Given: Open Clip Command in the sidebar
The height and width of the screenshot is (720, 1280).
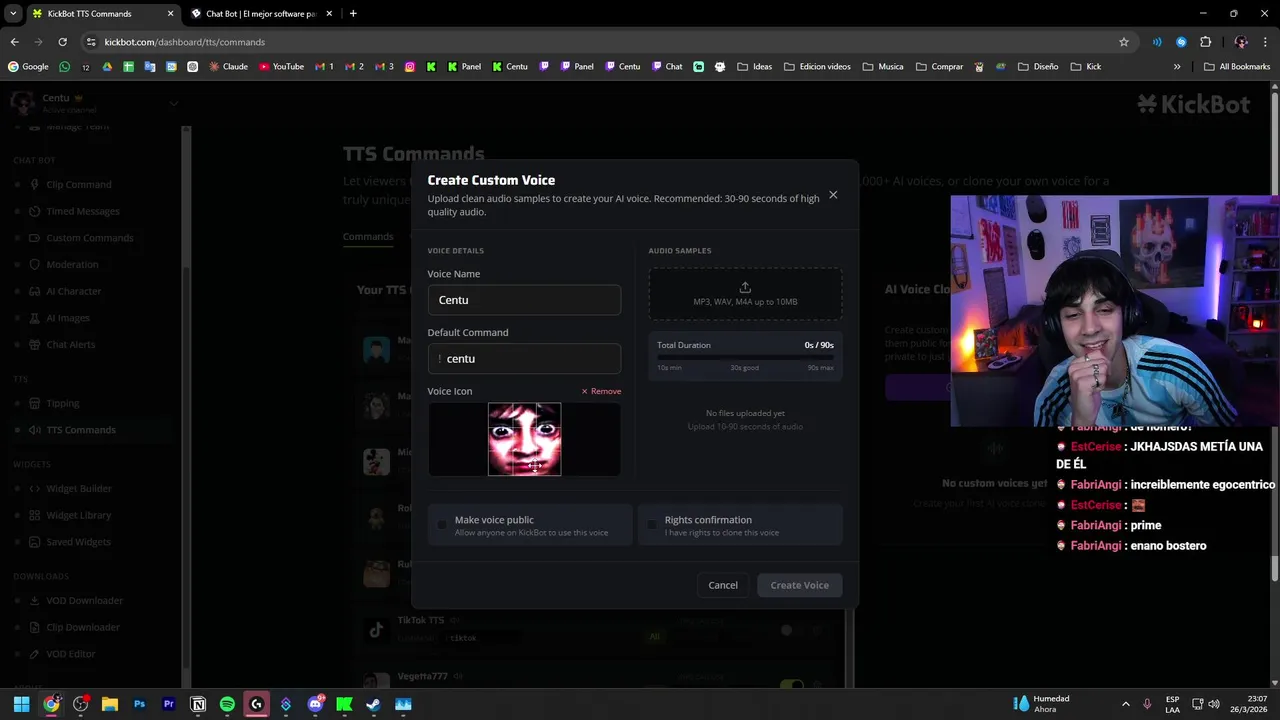Looking at the screenshot, I should (x=79, y=184).
